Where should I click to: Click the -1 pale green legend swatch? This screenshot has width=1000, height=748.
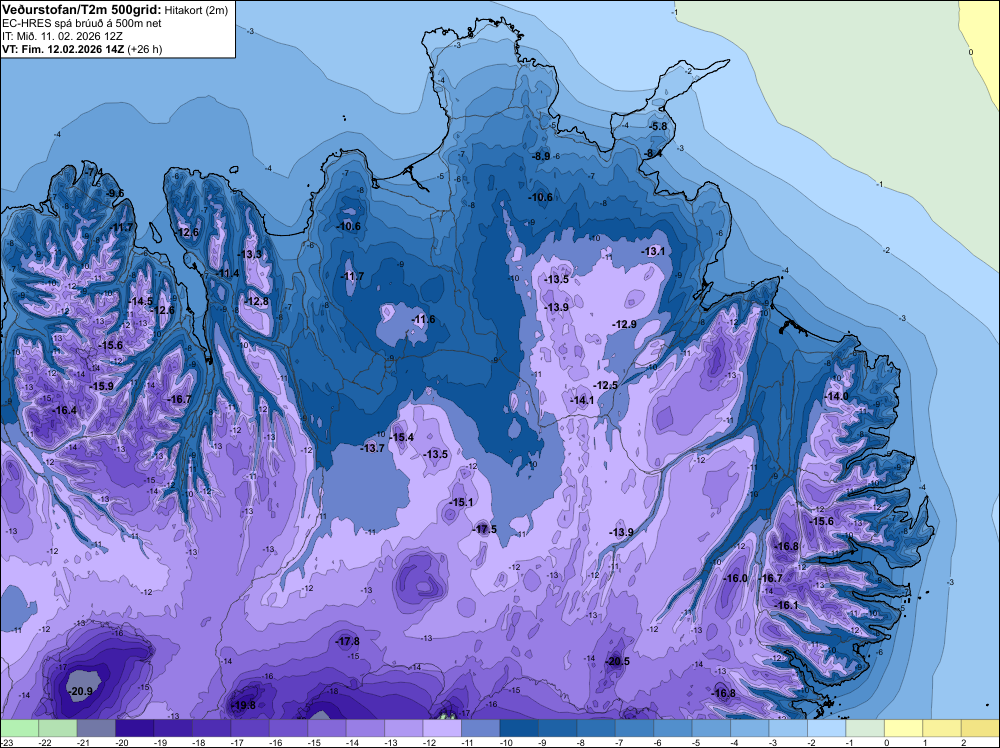pos(865,728)
